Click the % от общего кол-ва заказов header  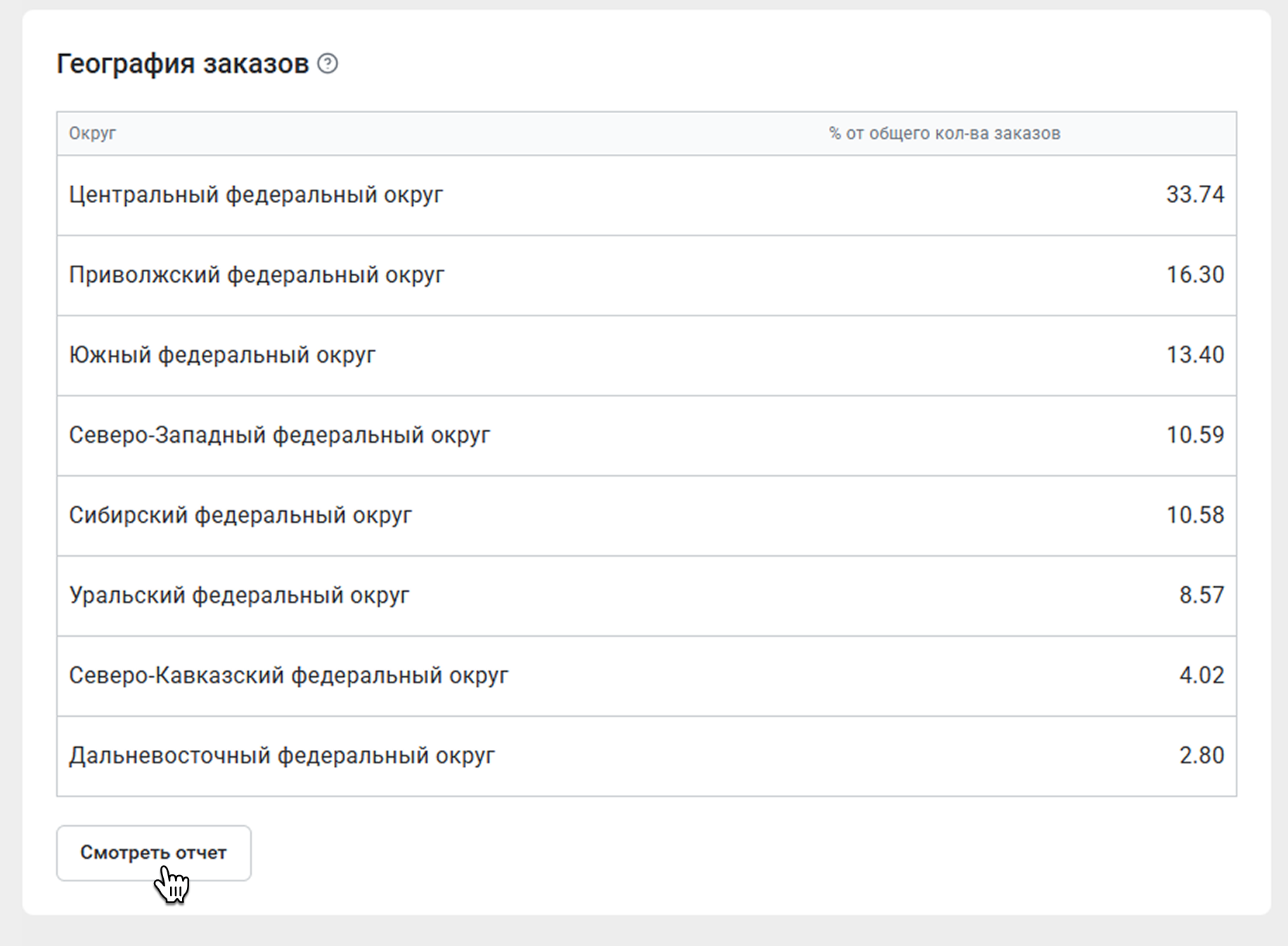coord(944,134)
